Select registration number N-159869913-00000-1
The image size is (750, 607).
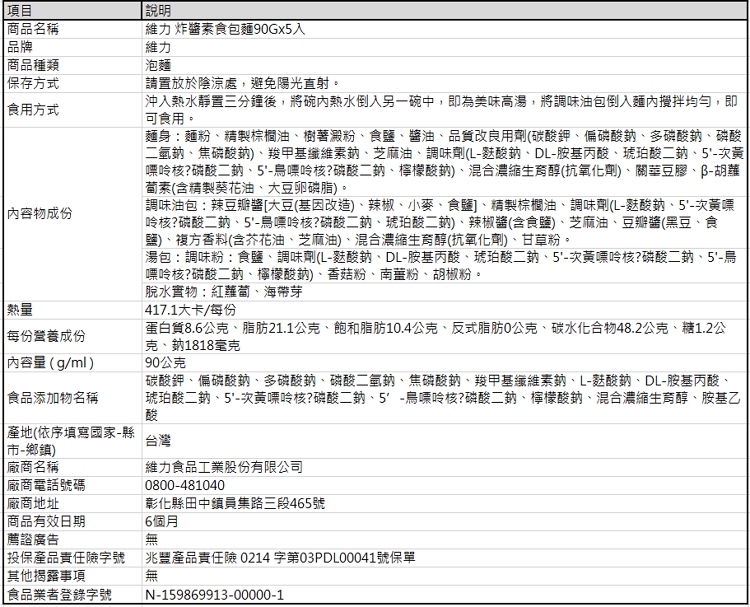point(215,594)
